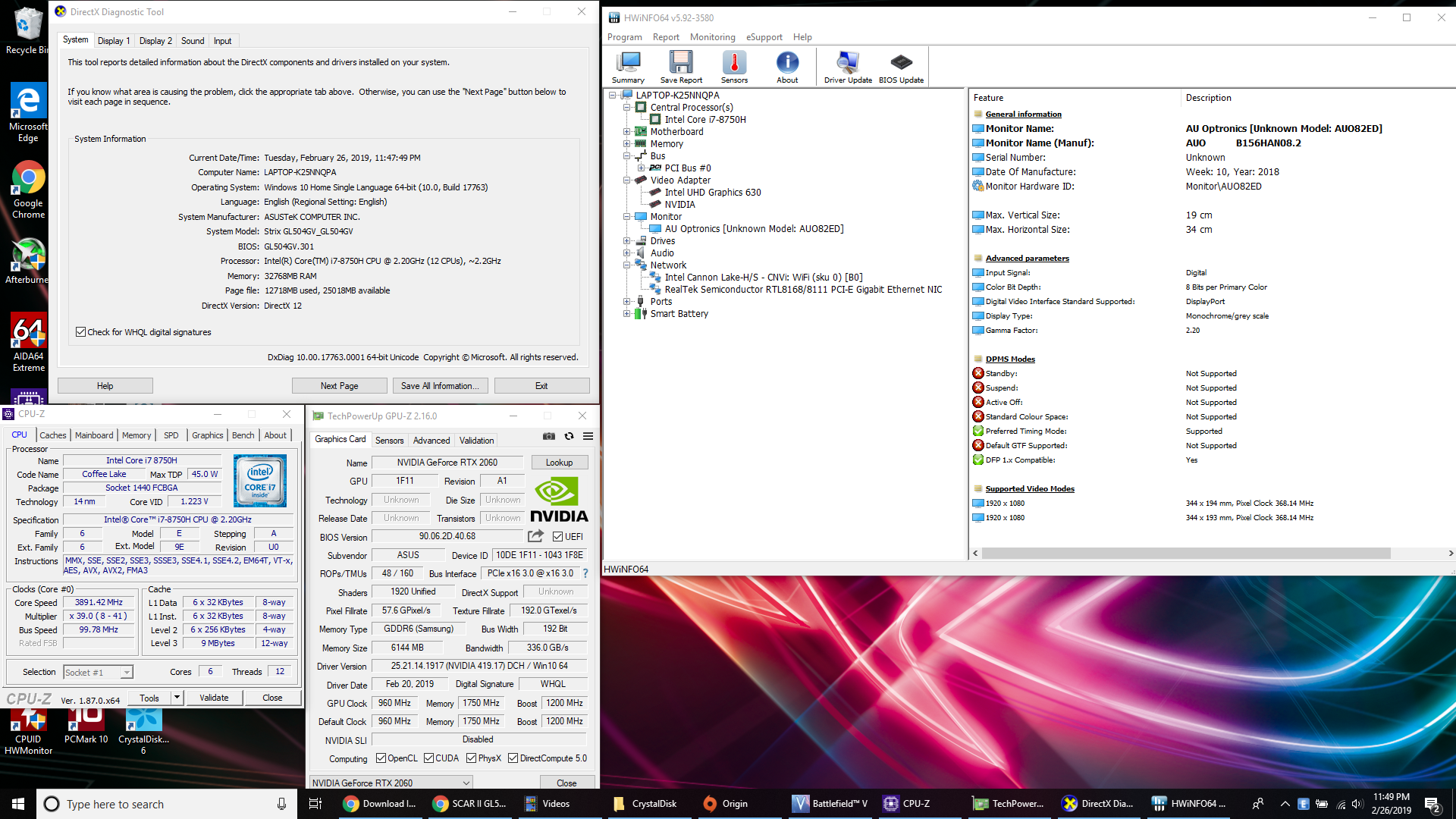Open Origin from the taskbar
This screenshot has height=819, width=1456.
click(x=726, y=804)
